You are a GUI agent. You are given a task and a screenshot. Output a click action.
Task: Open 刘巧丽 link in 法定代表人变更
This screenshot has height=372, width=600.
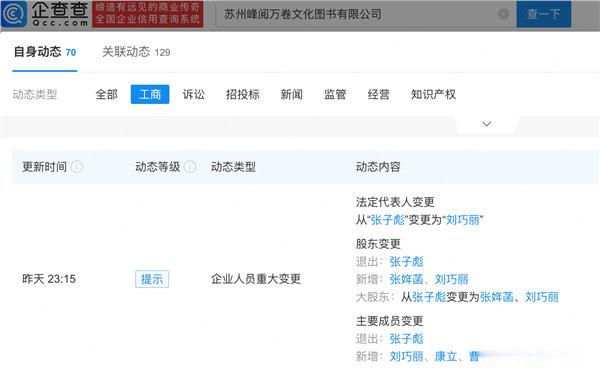pyautogui.click(x=463, y=220)
